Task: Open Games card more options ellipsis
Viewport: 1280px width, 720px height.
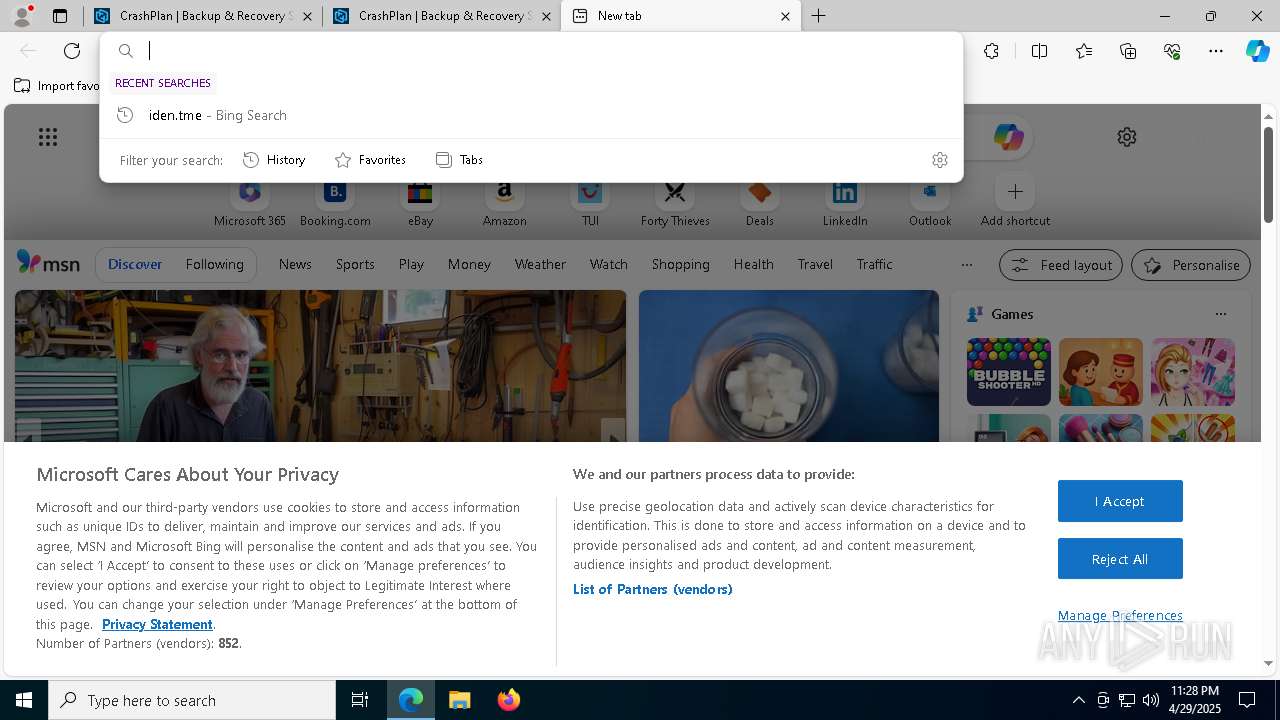Action: [1220, 314]
